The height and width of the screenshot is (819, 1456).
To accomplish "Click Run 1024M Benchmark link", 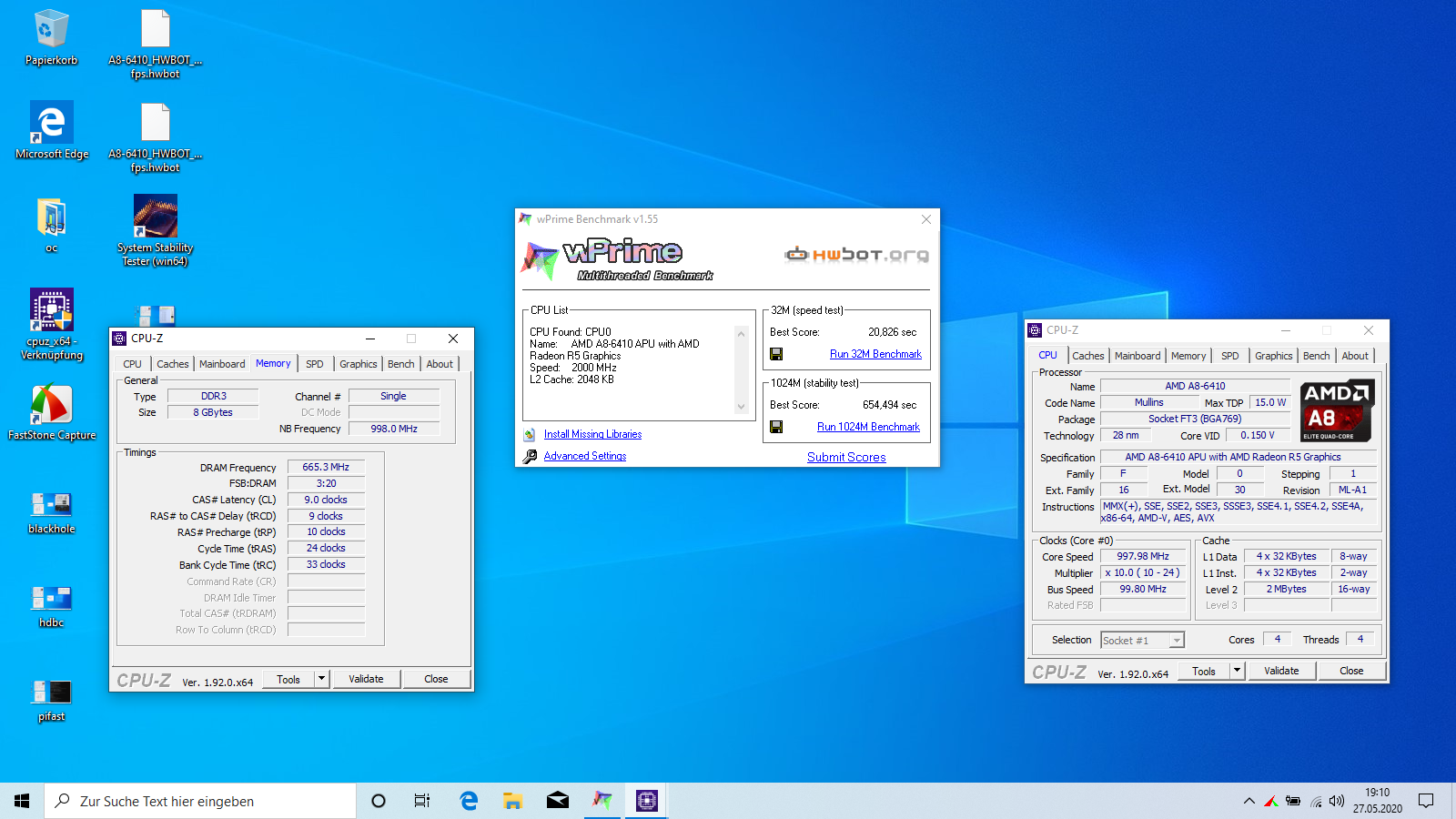I will (868, 427).
